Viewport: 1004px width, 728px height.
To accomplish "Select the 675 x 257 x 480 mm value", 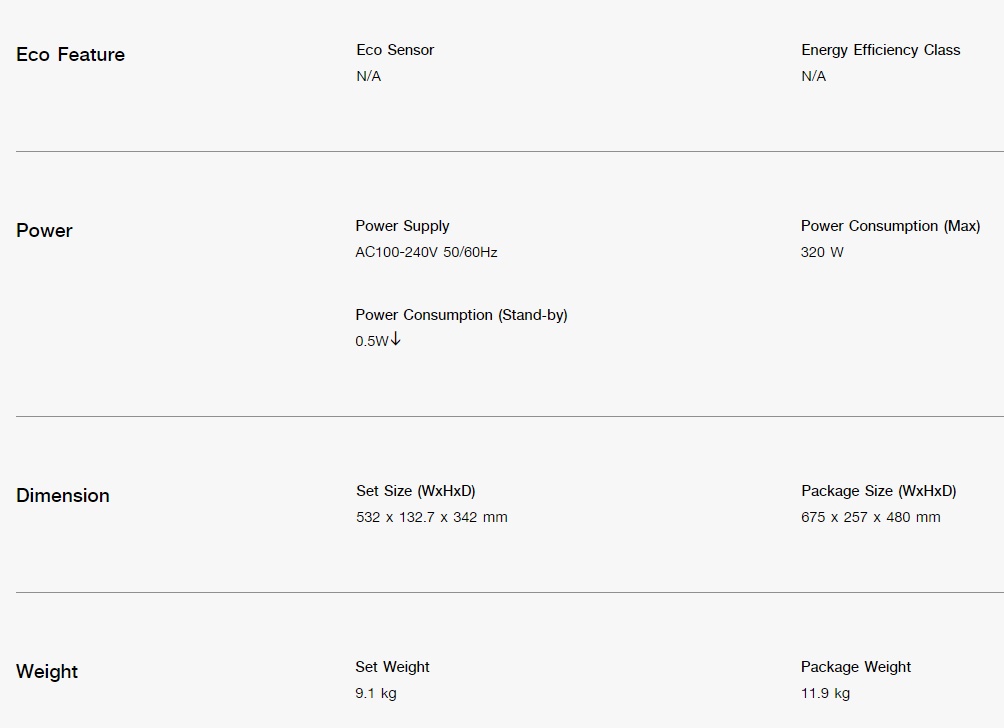I will (x=871, y=517).
